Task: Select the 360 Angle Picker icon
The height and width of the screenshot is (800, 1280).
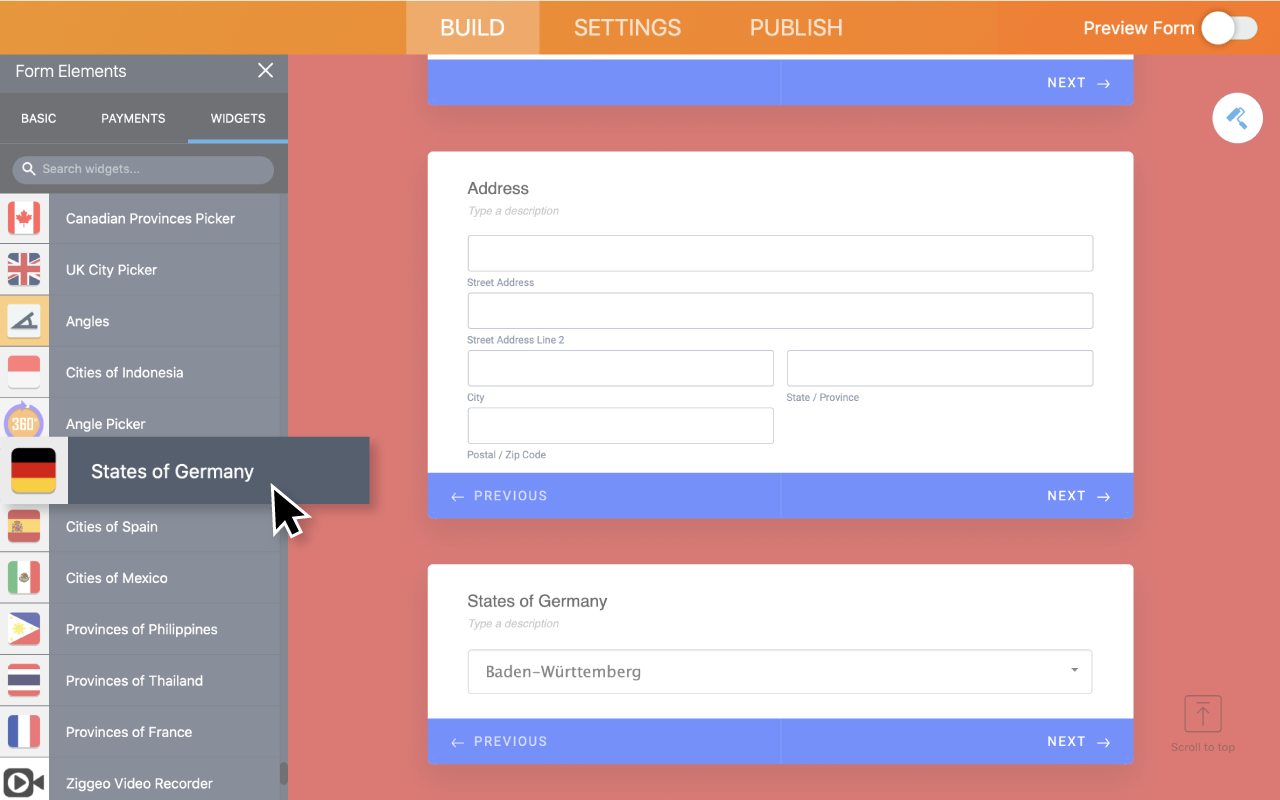Action: 24,423
